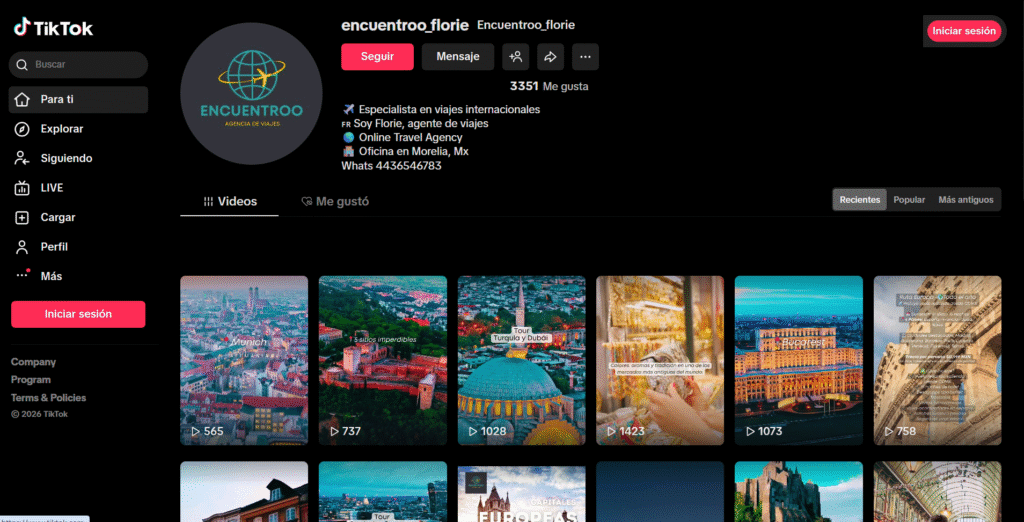The image size is (1024, 522).
Task: Open Cargar upload option in sidebar
Action: 57,217
